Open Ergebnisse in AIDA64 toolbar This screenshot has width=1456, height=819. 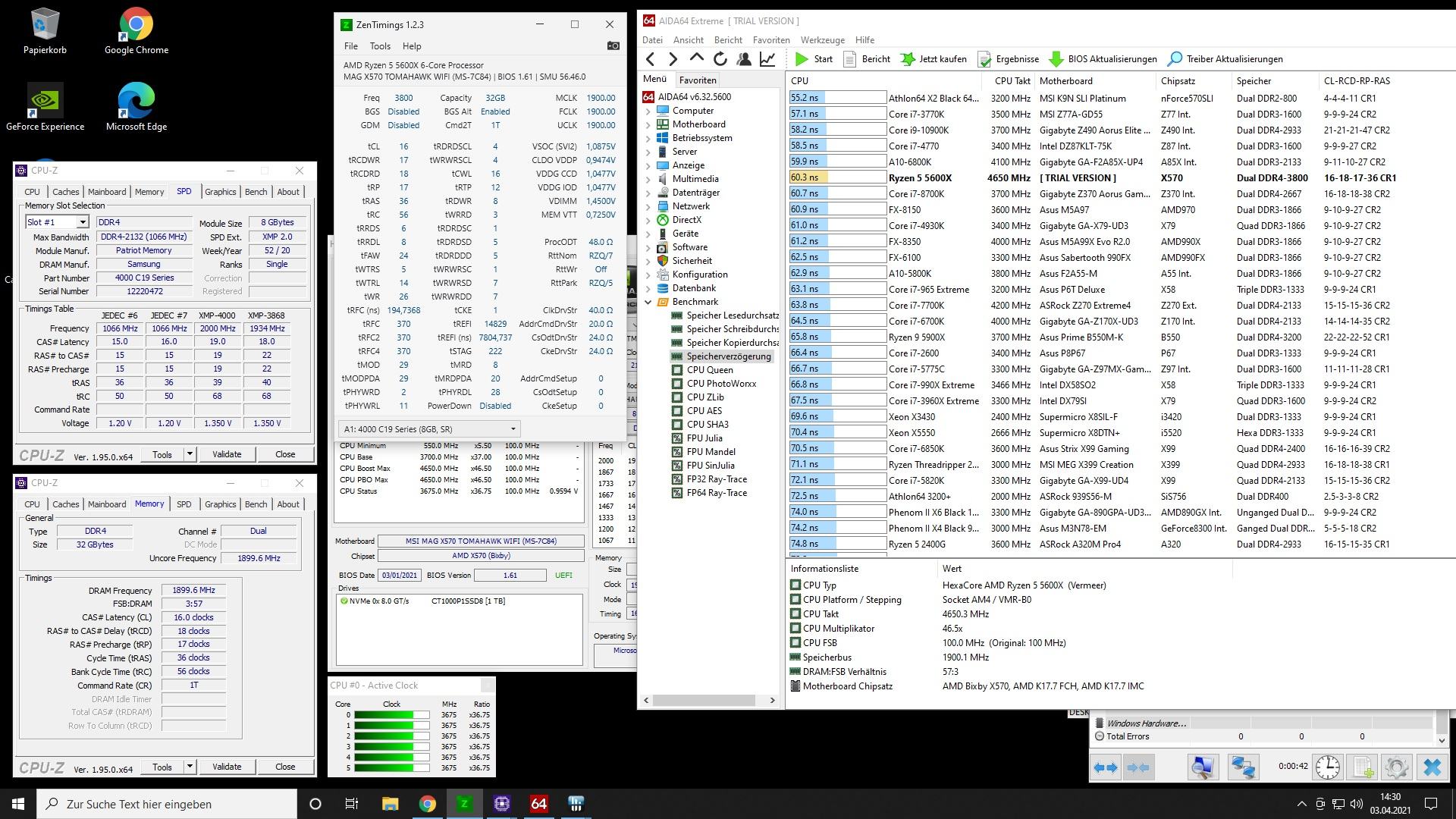(x=1008, y=59)
